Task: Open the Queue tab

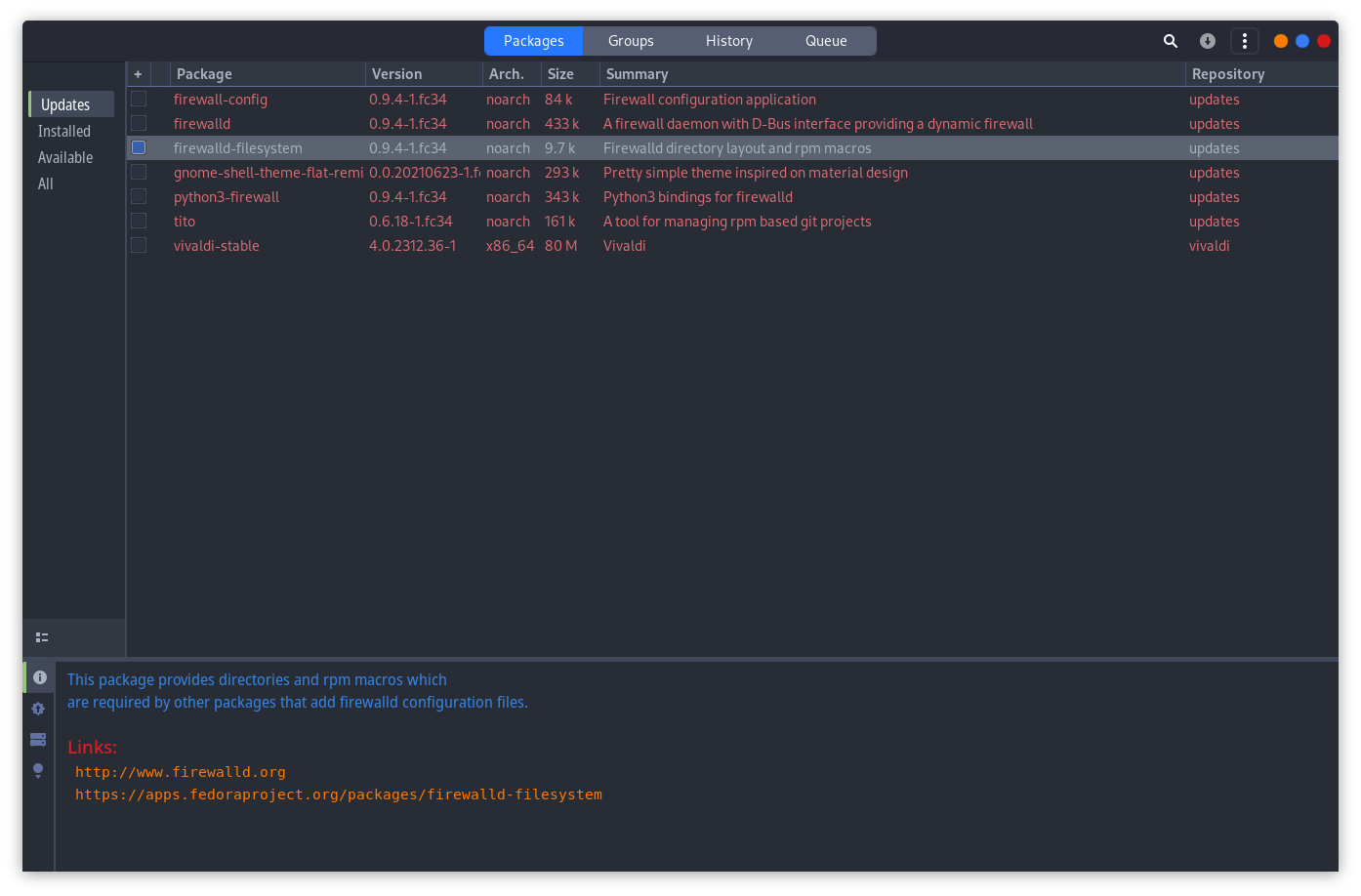Action: click(x=826, y=41)
